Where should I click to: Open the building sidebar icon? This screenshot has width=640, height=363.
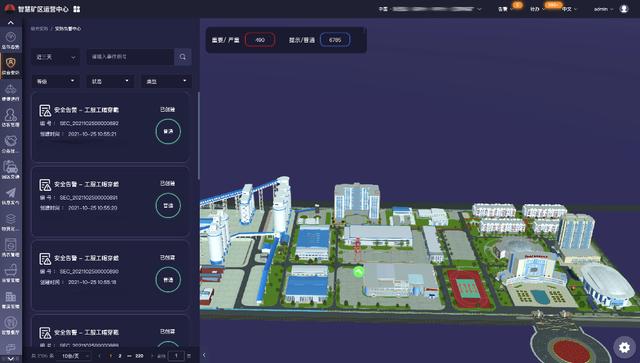click(x=11, y=299)
